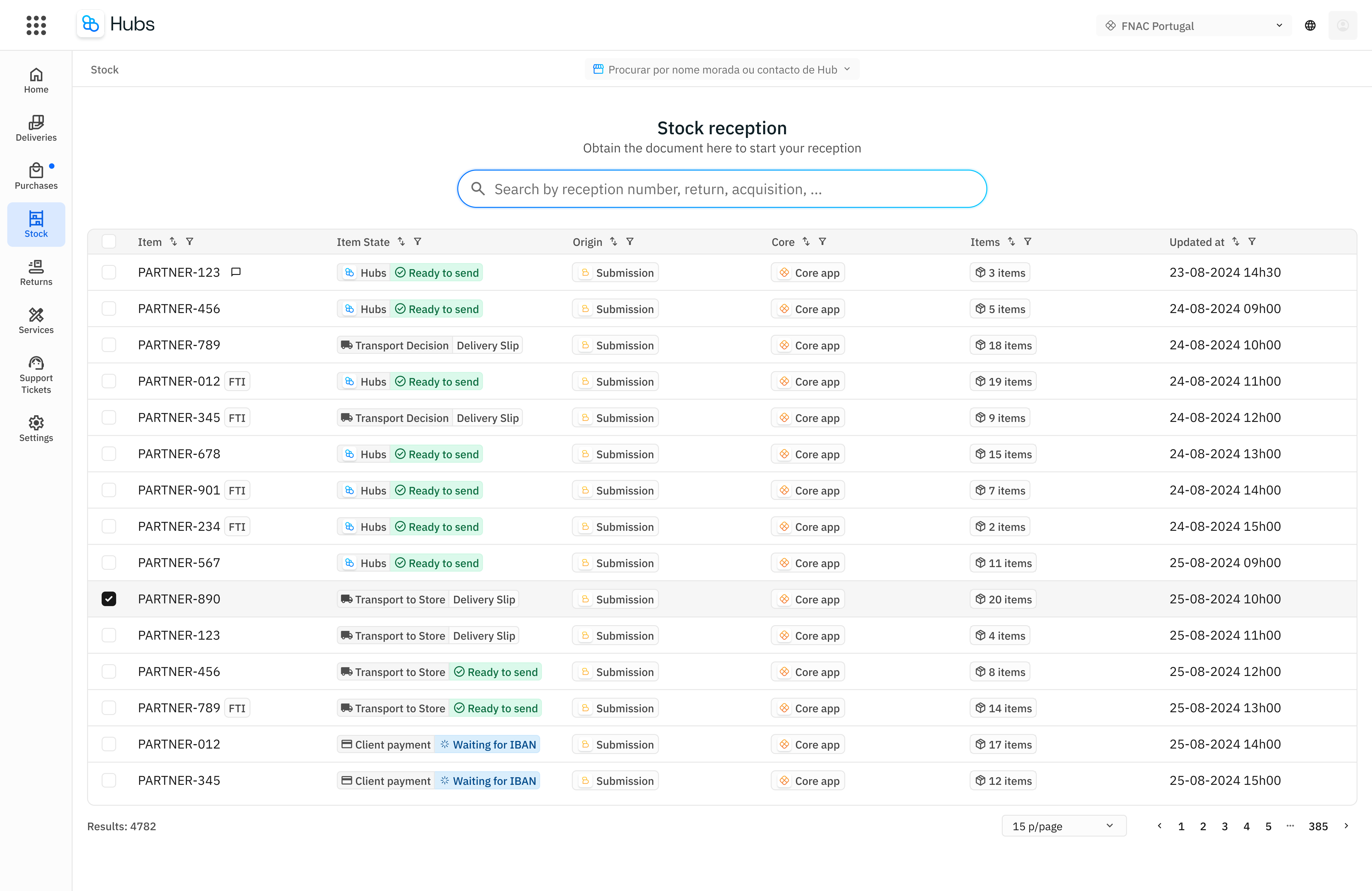Open the user profile icon
Screen dimensions: 1372x891
pyautogui.click(x=1343, y=25)
